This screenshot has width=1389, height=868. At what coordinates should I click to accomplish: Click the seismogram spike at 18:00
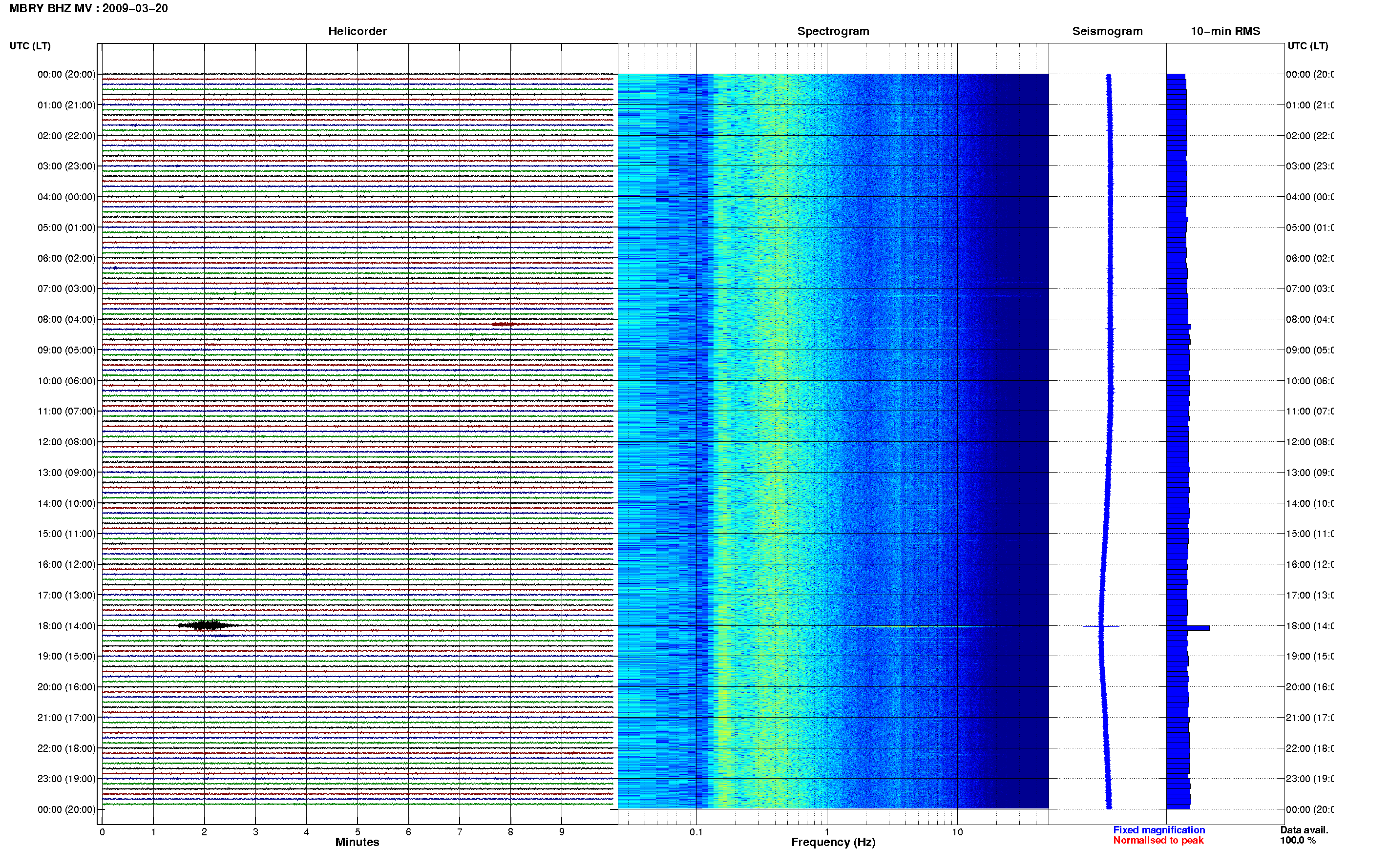coord(1101,626)
